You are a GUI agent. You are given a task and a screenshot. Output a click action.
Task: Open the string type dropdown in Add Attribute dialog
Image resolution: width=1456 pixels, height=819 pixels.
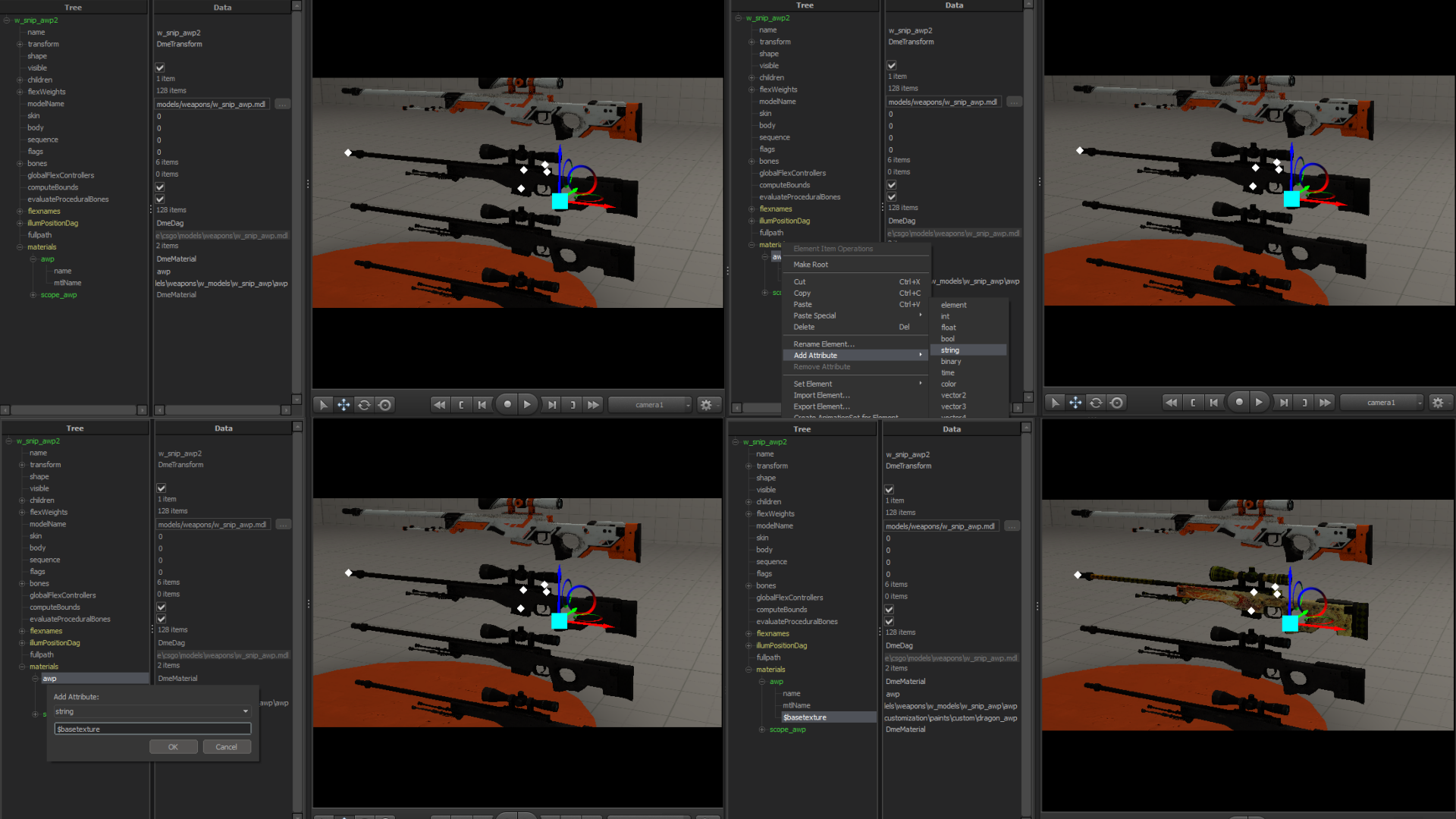click(152, 711)
